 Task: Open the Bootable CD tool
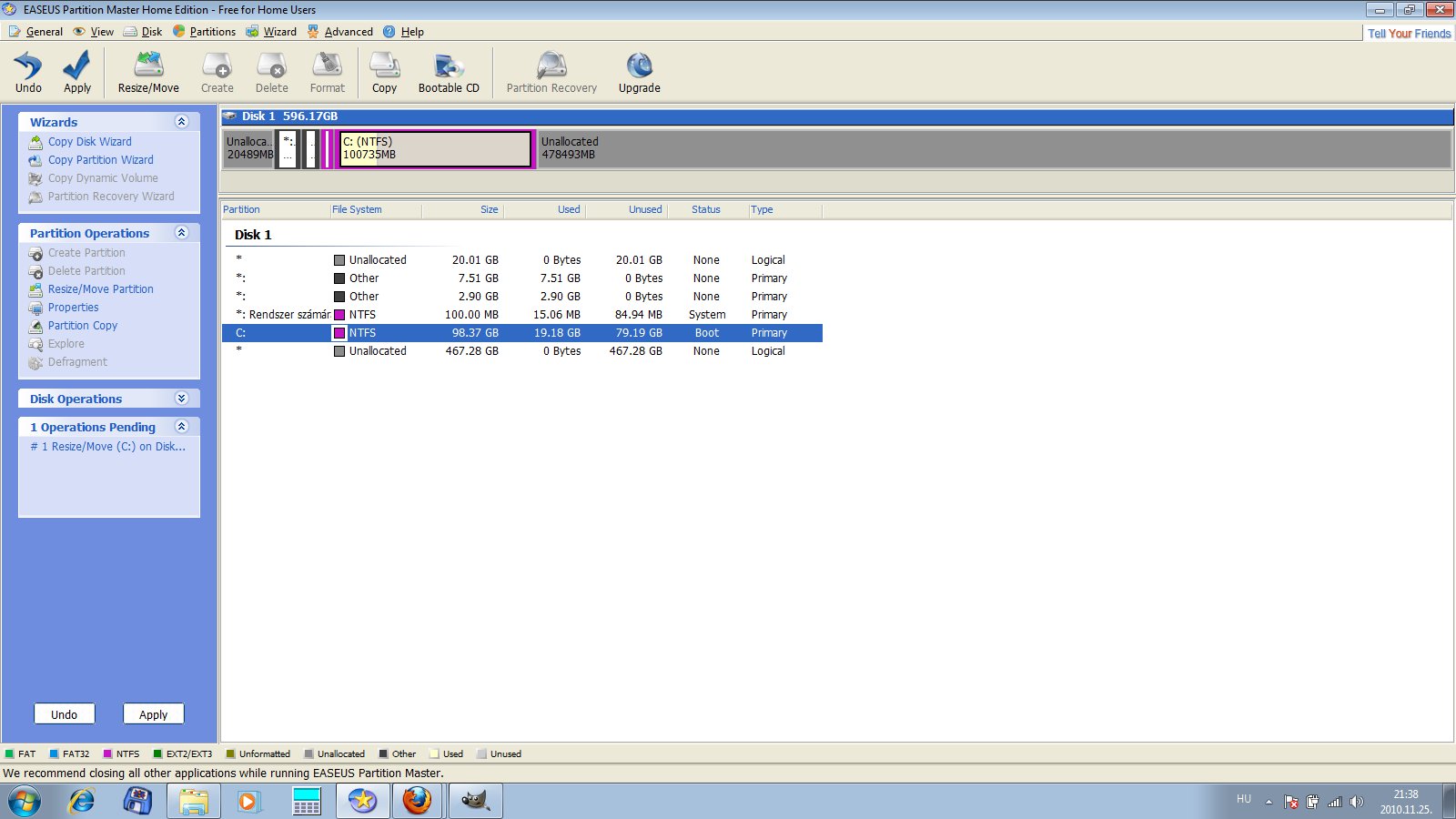point(449,72)
